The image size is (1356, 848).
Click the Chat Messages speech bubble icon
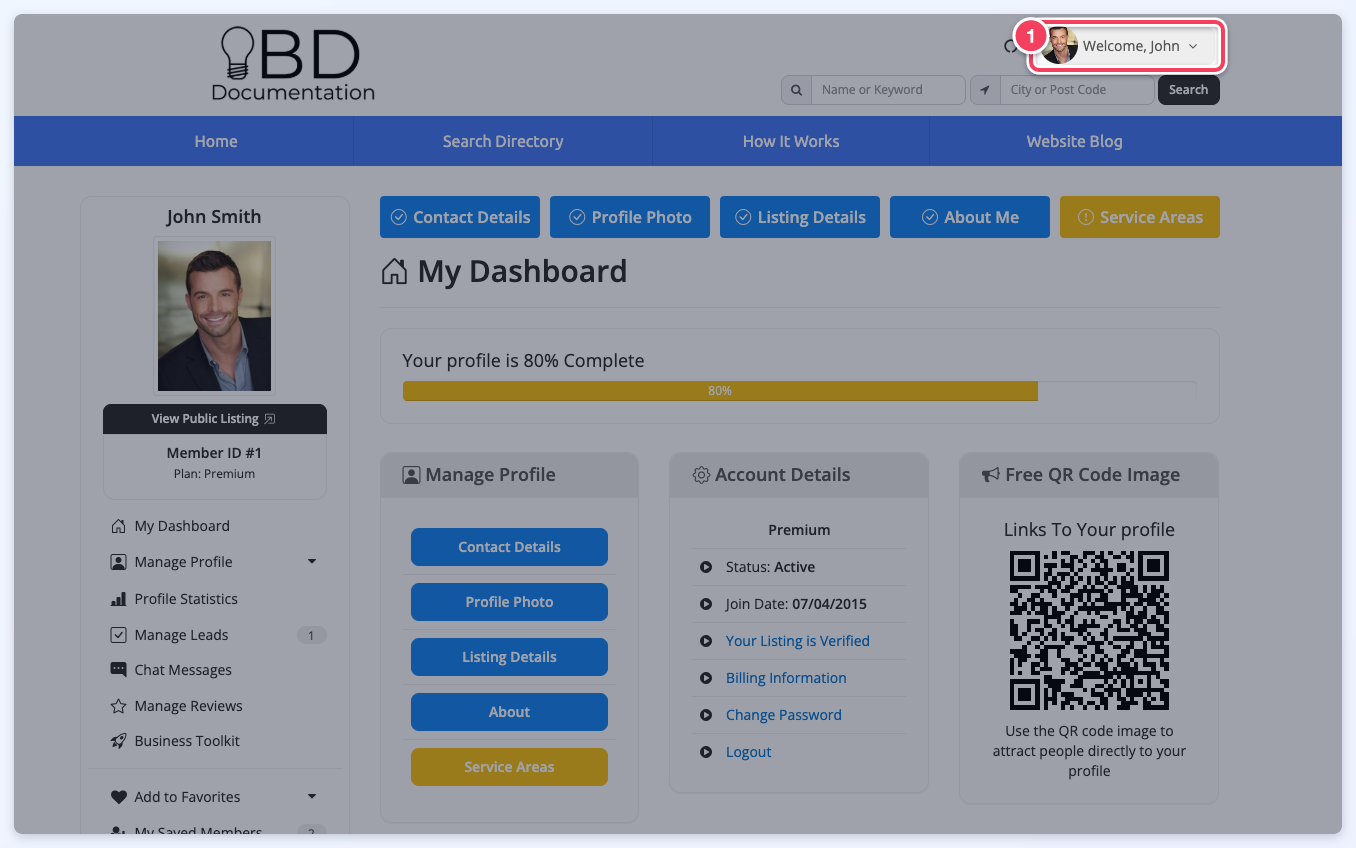118,670
